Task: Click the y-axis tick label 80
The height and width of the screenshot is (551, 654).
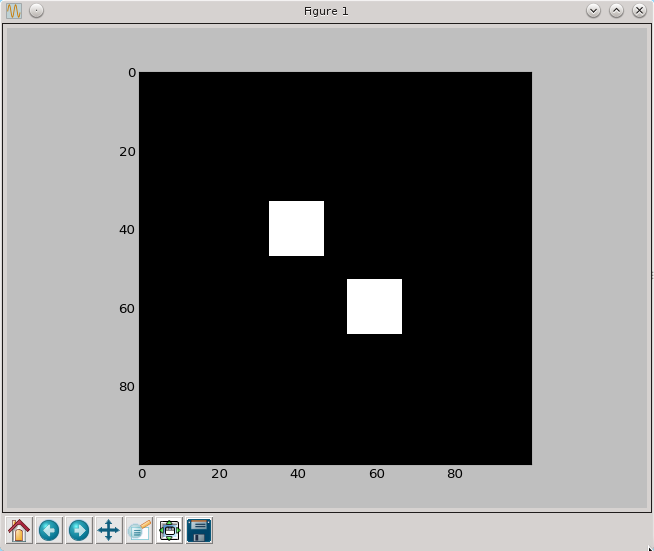Action: (128, 387)
